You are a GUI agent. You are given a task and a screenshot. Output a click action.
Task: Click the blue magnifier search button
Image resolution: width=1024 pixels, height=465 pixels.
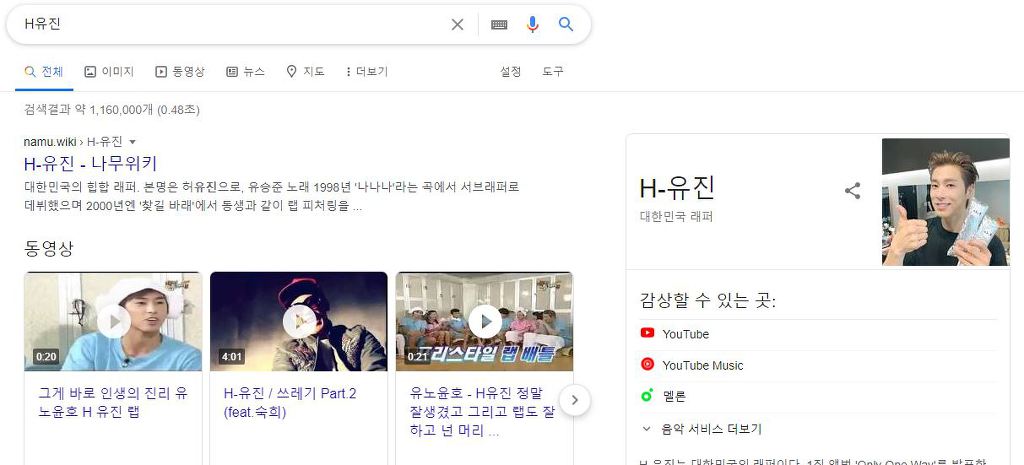coord(566,25)
